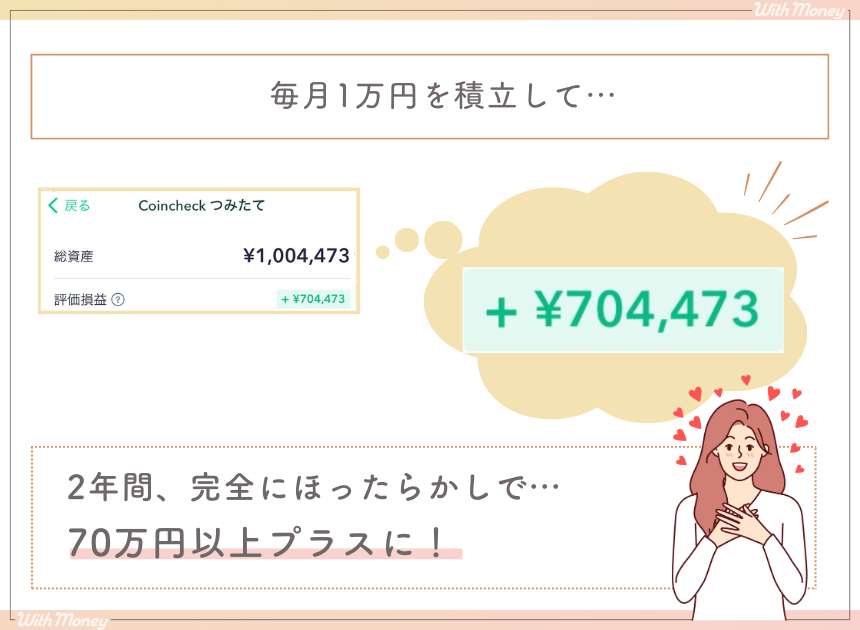Click the medium thought bubble circle
860x630 pixels.
point(407,240)
